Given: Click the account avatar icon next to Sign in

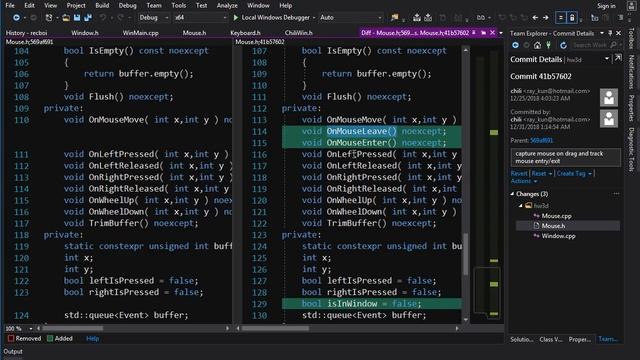Looking at the screenshot, I should click(x=631, y=6).
